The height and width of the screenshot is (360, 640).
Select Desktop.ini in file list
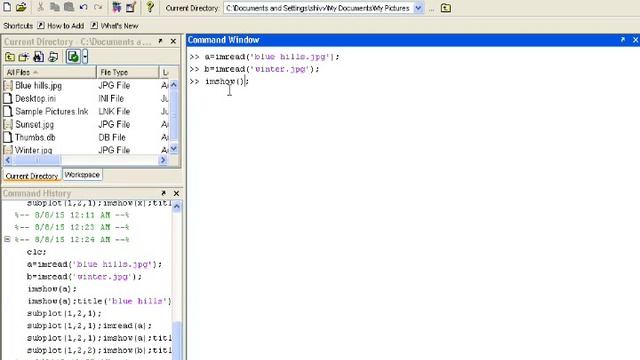click(36, 98)
